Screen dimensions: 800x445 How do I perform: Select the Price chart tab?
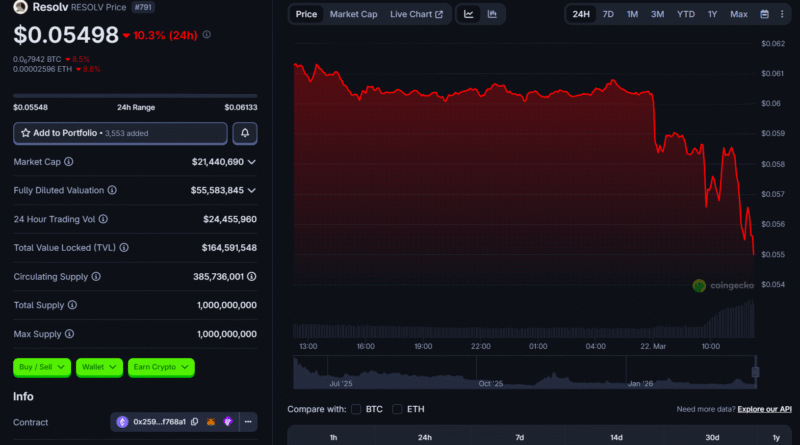[306, 14]
